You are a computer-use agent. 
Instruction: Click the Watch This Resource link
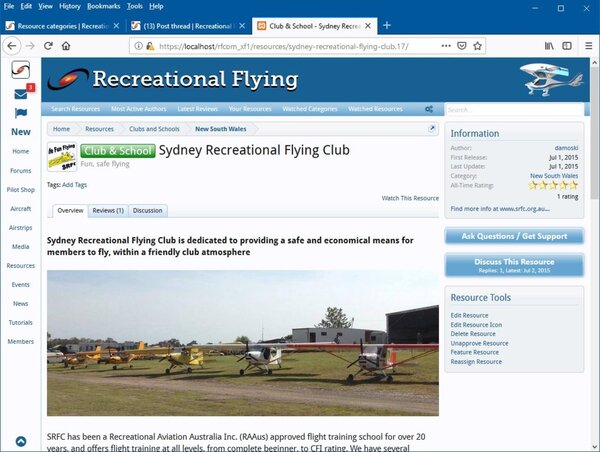[410, 198]
